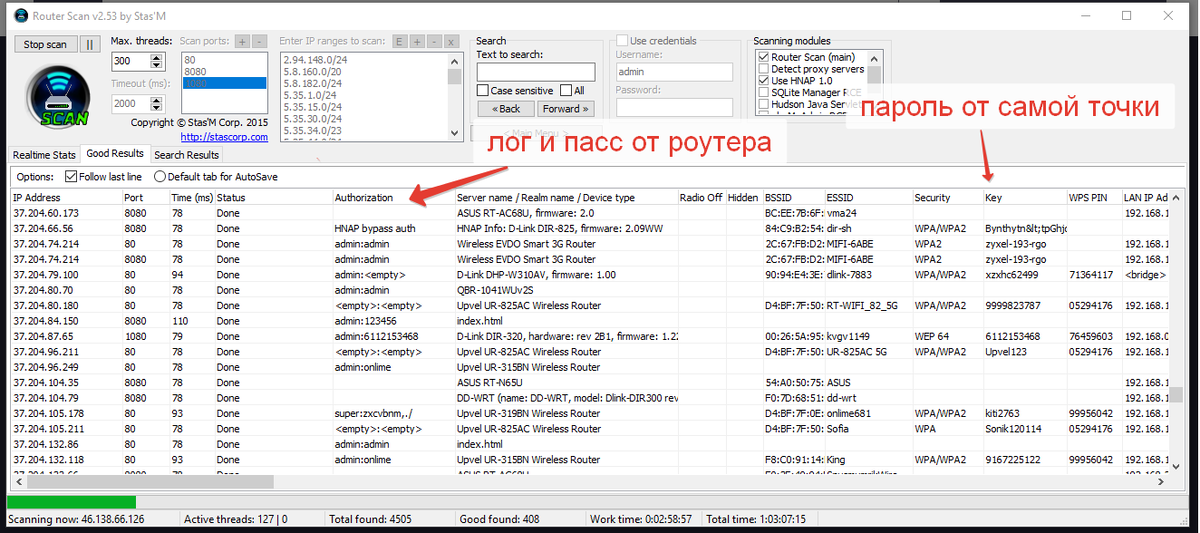Increase Timeout value with up arrow
Viewport: 1200px width, 533px height.
(x=155, y=99)
